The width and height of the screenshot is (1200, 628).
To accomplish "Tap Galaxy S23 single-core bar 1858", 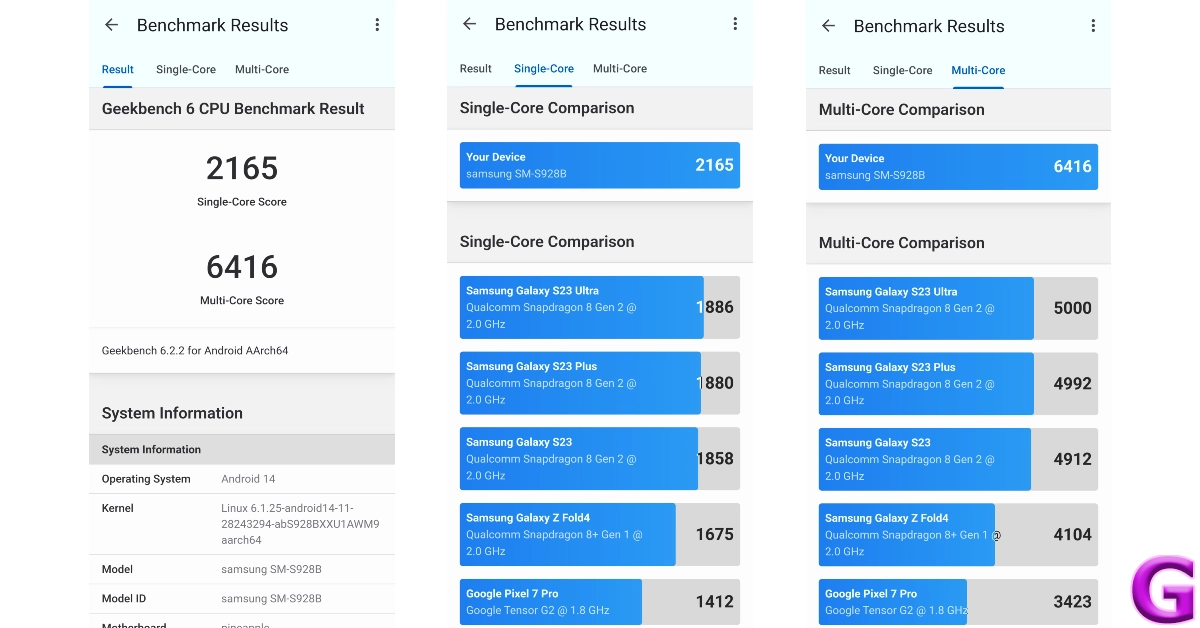I will click(x=600, y=458).
